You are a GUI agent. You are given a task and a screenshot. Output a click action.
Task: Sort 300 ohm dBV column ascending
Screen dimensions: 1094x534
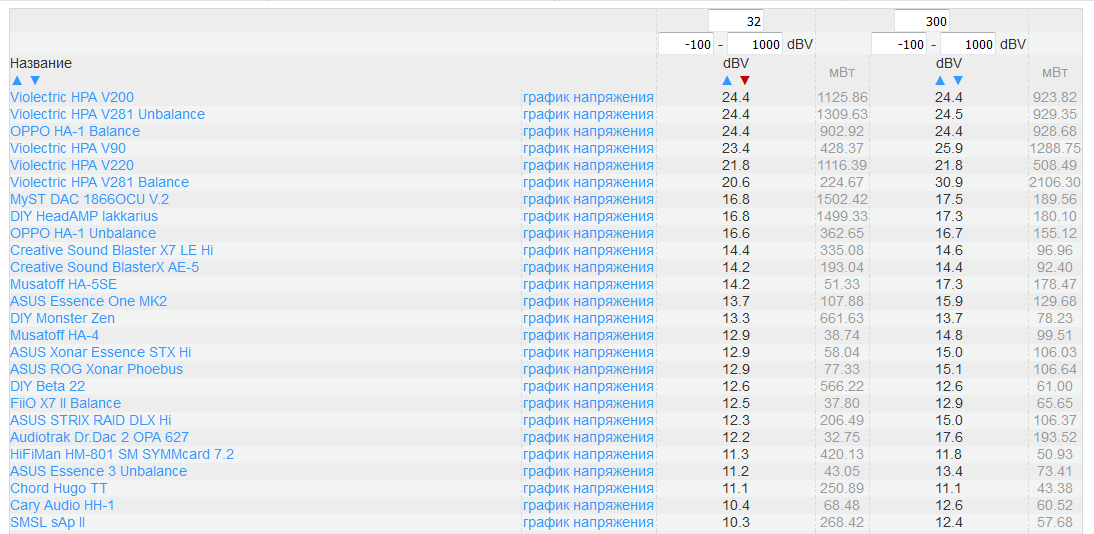[941, 80]
